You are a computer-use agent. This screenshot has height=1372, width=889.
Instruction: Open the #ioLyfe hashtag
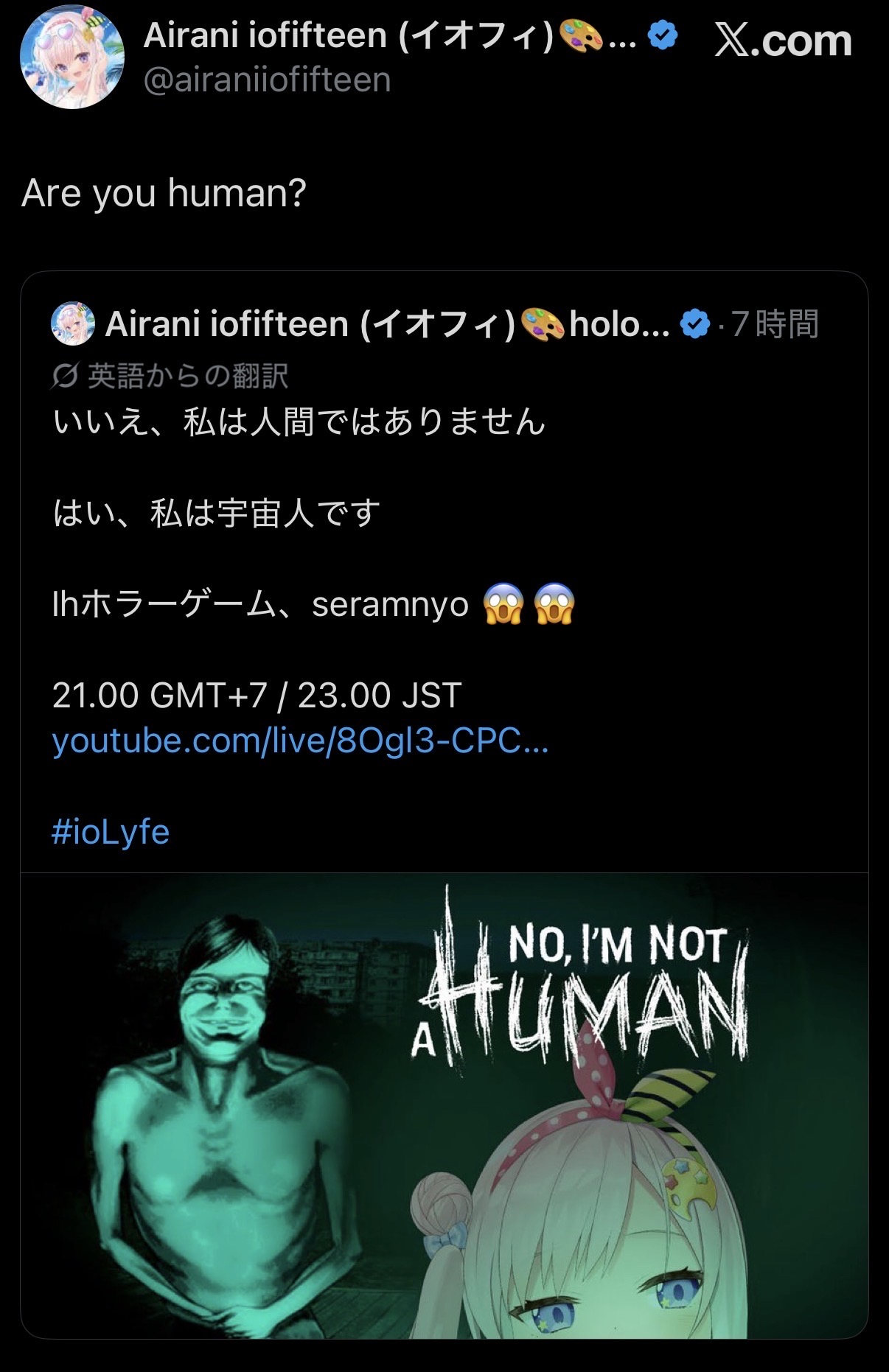tap(111, 832)
